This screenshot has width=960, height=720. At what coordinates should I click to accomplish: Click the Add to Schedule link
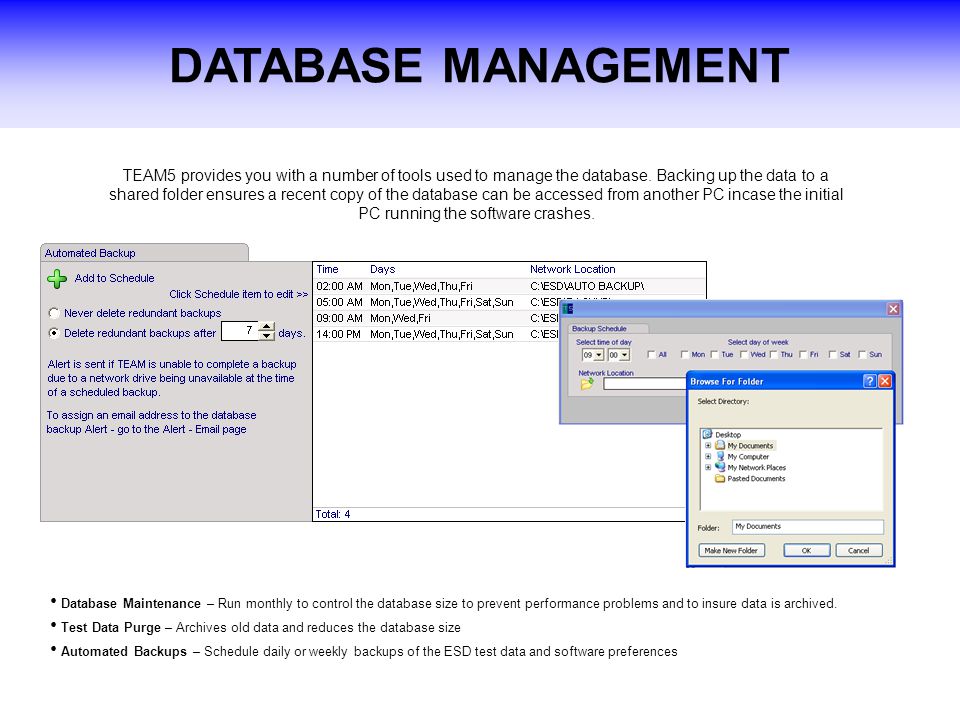pyautogui.click(x=114, y=278)
